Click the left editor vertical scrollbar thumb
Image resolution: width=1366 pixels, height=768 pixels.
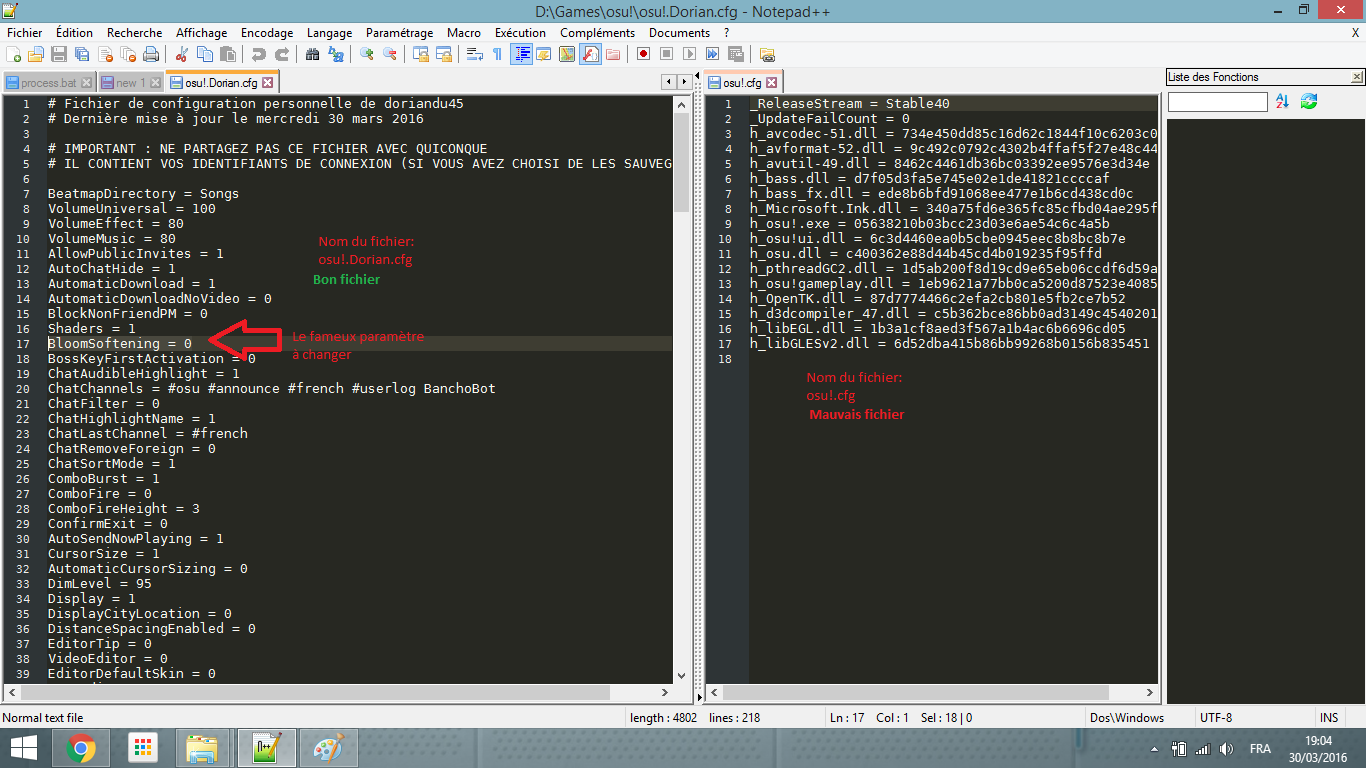point(682,160)
